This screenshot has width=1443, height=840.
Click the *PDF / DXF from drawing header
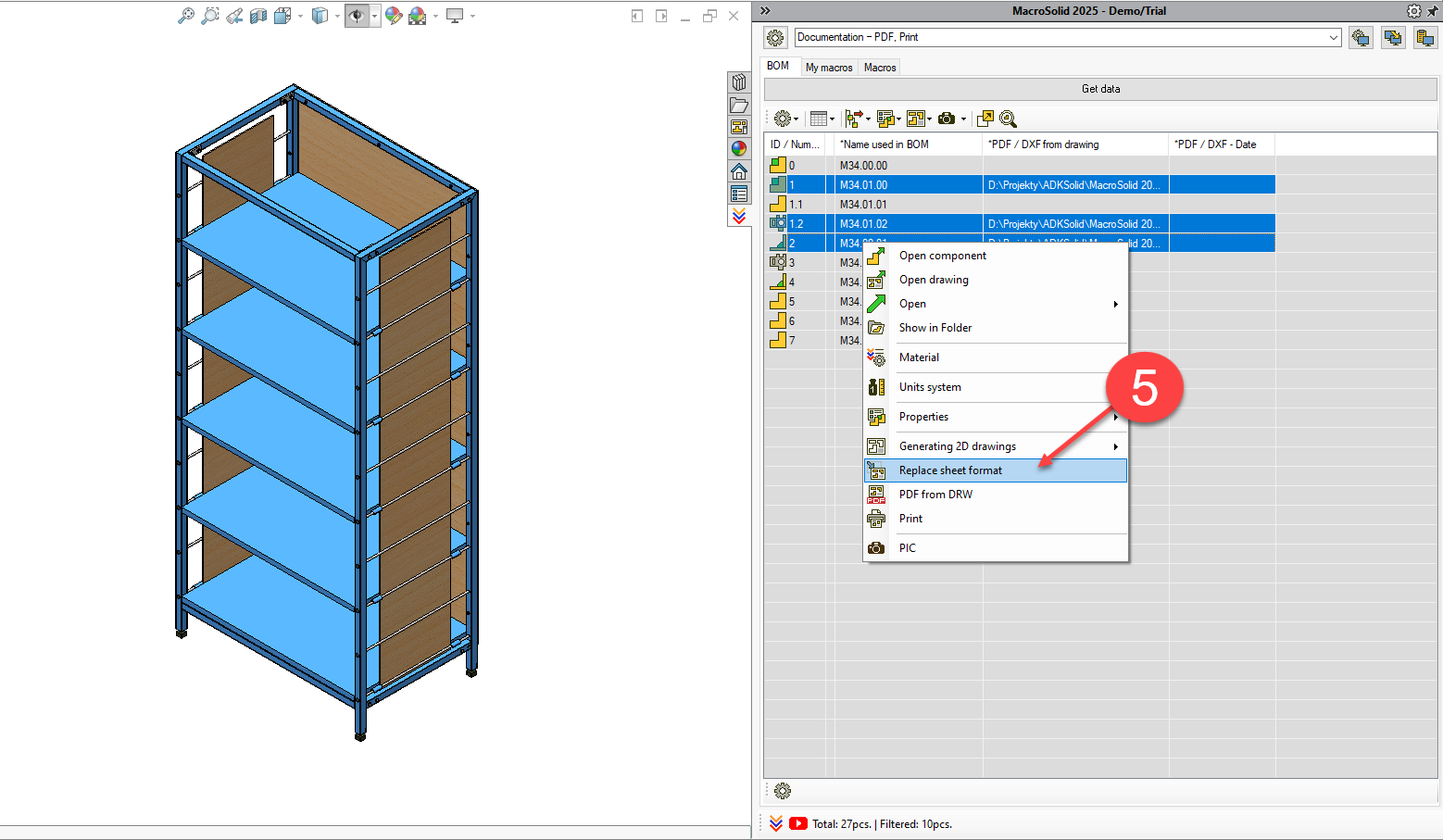point(1075,144)
